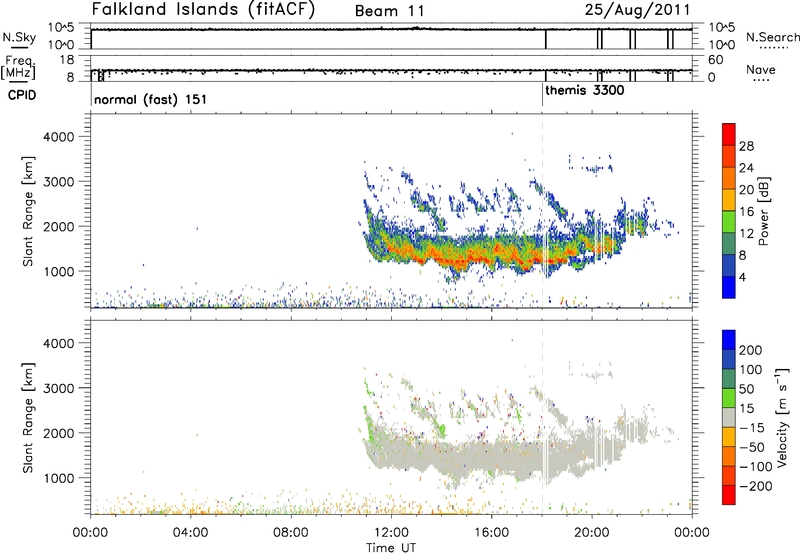The height and width of the screenshot is (554, 800).
Task: Click the velocity panel 'Slant Range [km]' title
Action: point(29,418)
